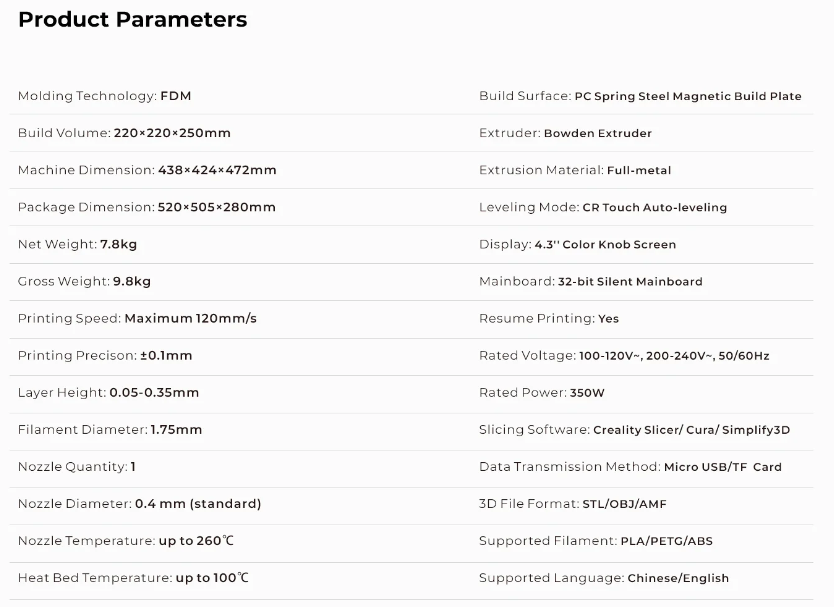Click the CR Touch Auto-leveling entry
The image size is (834, 607).
[654, 207]
